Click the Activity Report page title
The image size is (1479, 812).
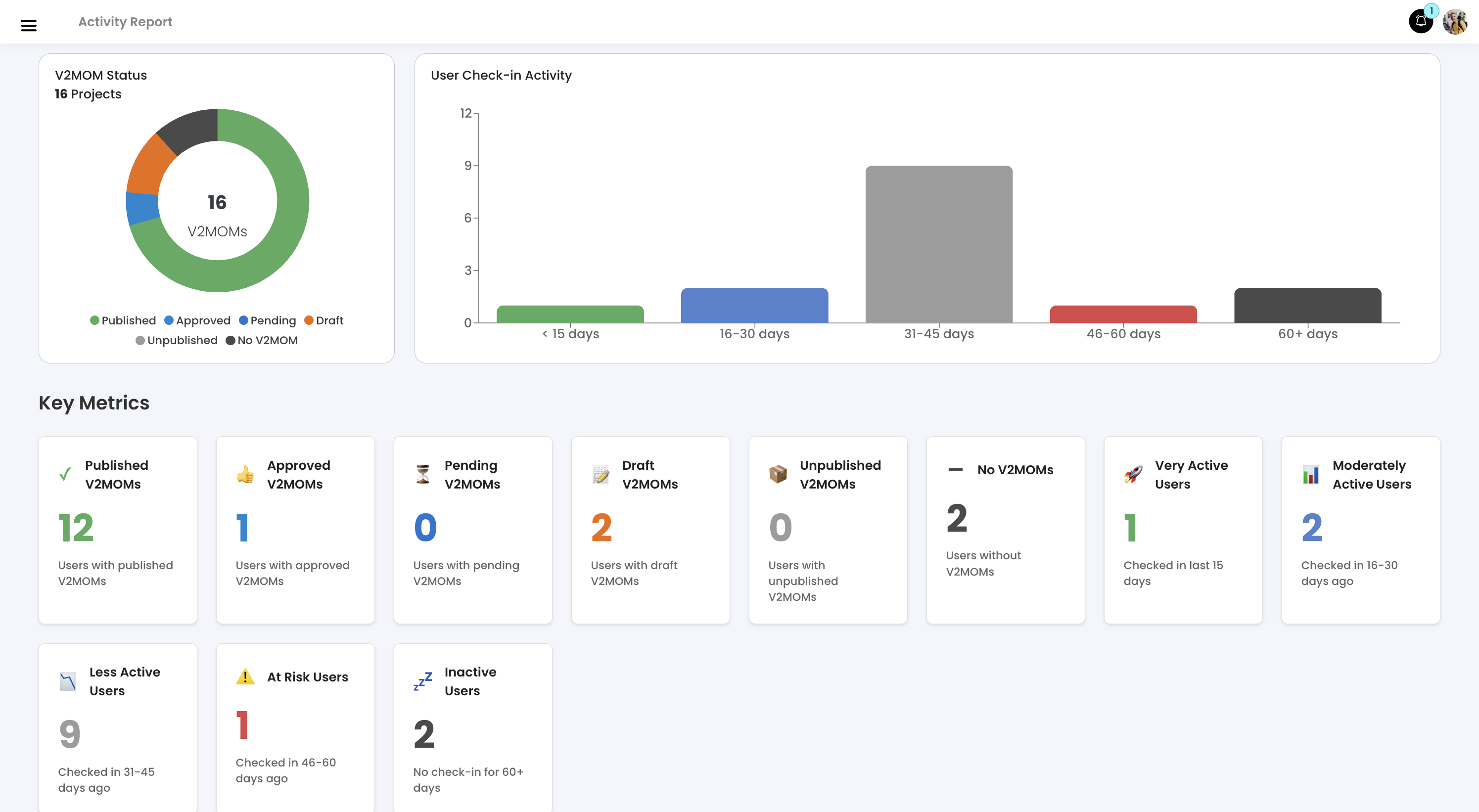125,22
